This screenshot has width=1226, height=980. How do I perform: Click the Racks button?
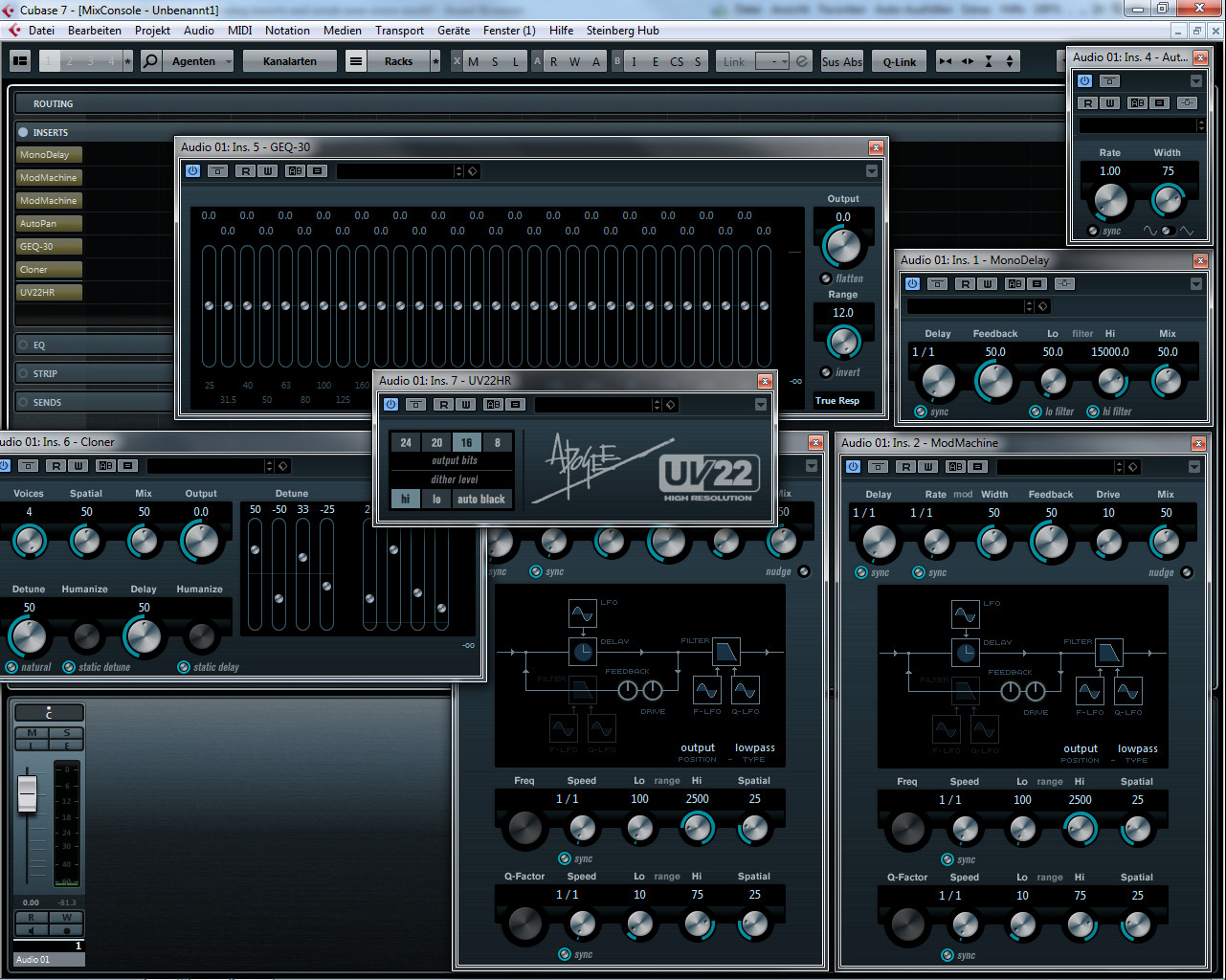(398, 61)
